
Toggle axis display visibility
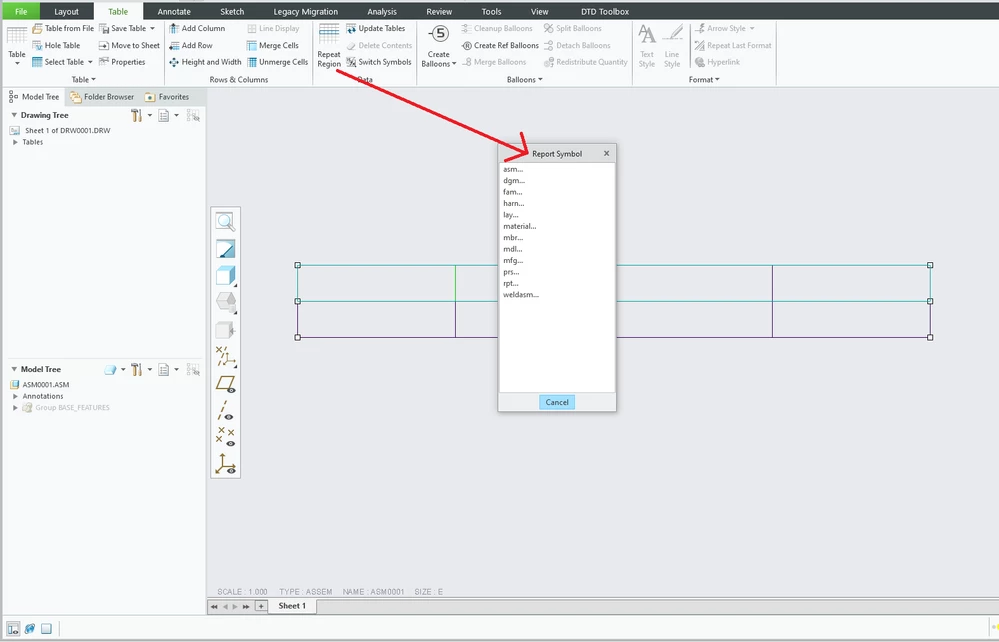pos(226,411)
